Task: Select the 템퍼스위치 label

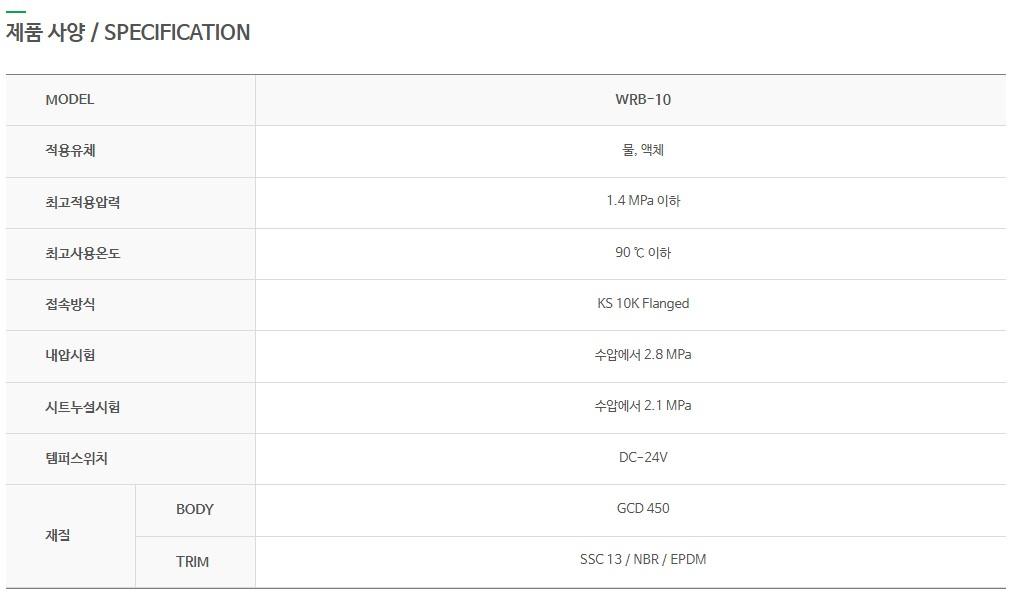Action: coord(76,458)
